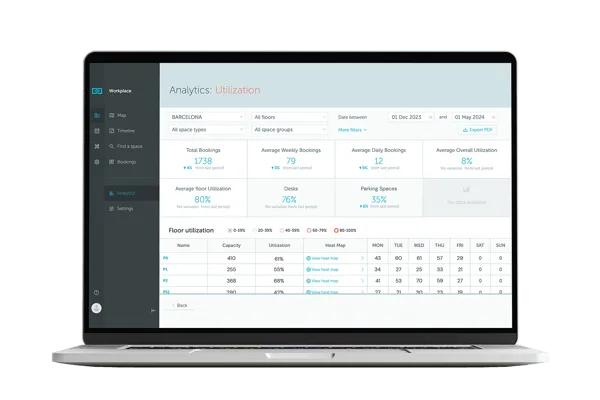Open floor P2 link
The width and height of the screenshot is (600, 400).
pos(165,281)
